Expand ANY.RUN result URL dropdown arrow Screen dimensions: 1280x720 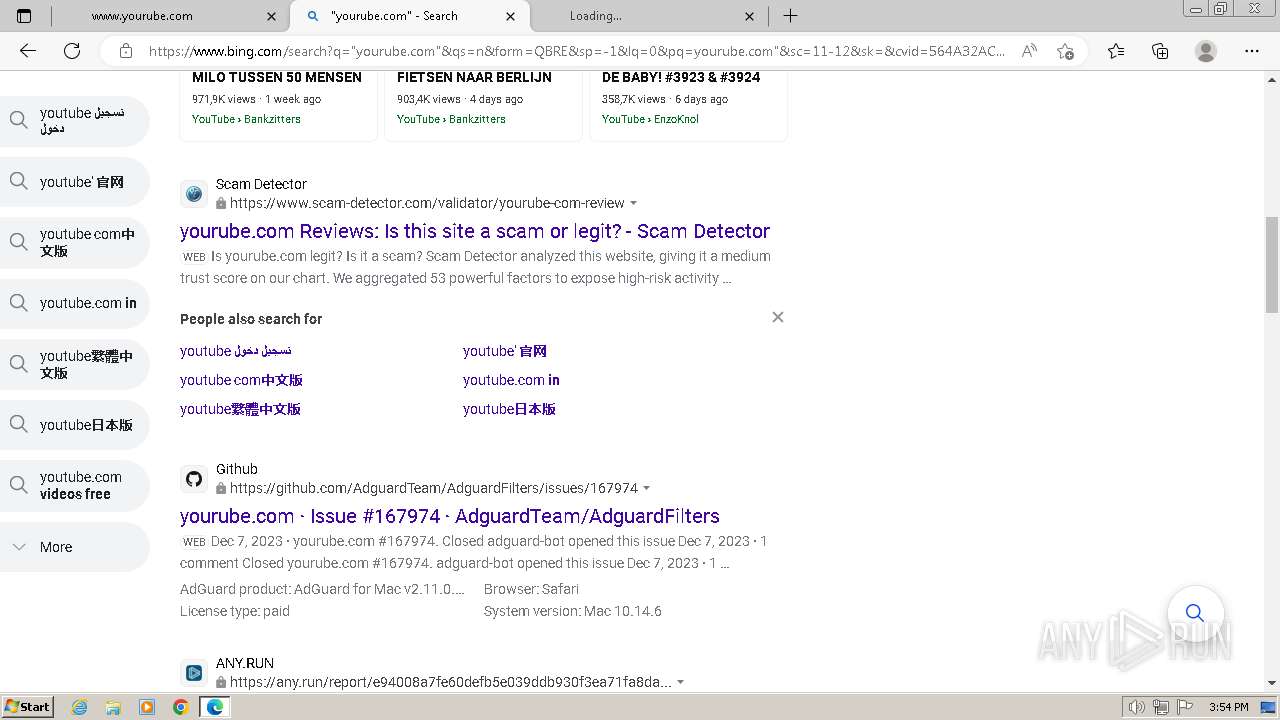681,682
